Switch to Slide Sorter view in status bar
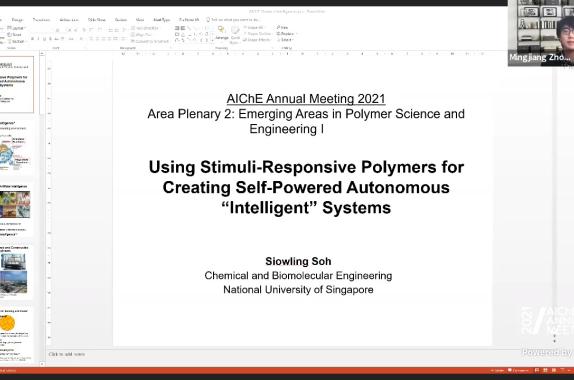 point(545,370)
